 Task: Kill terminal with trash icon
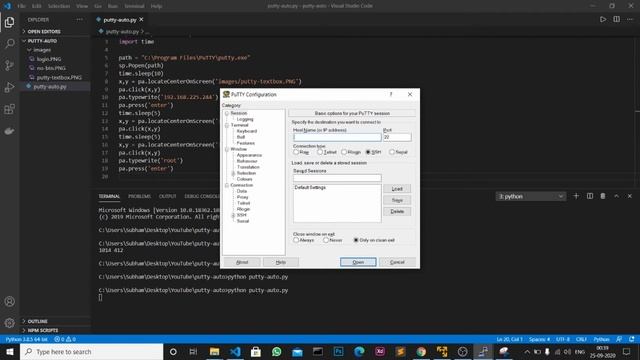pyautogui.click(x=603, y=196)
